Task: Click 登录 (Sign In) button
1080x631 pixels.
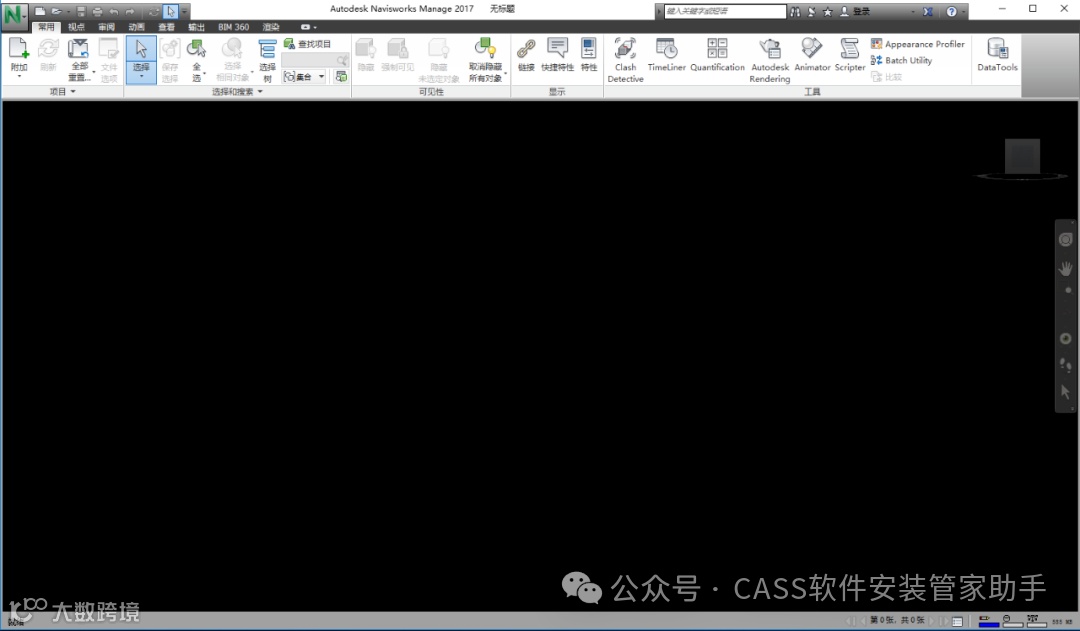Action: pos(855,12)
